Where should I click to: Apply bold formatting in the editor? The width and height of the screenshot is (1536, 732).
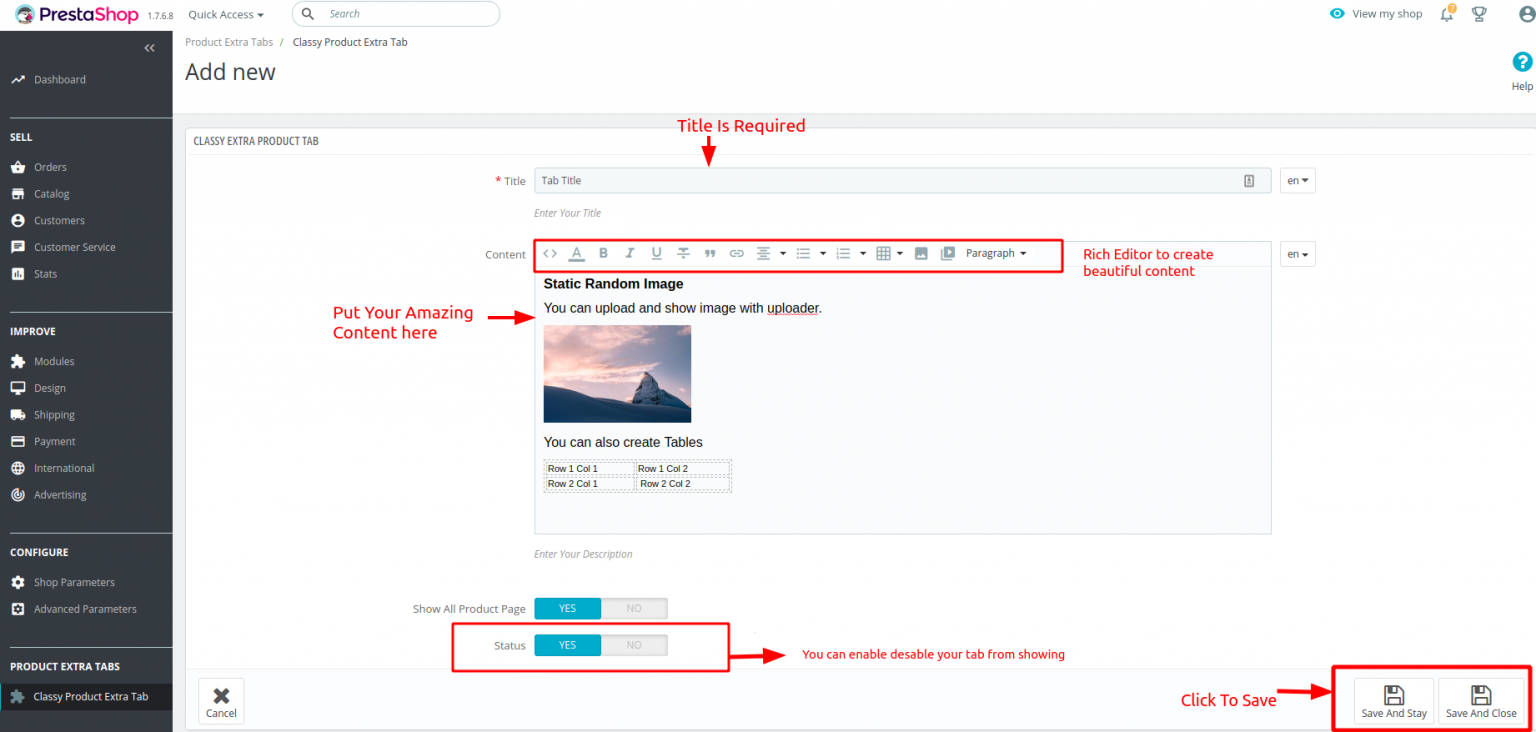pyautogui.click(x=603, y=253)
